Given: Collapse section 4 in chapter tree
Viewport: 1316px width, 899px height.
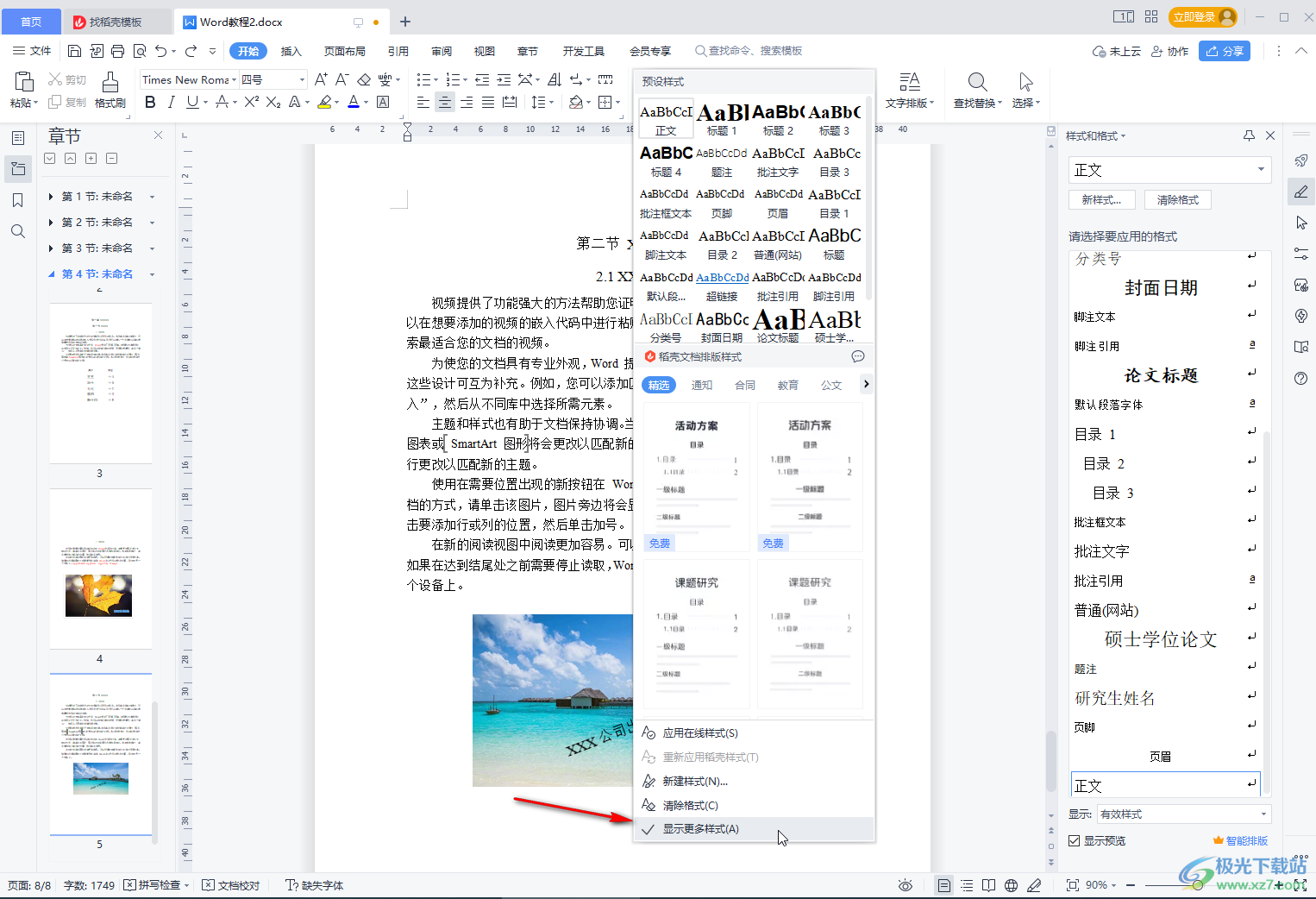Looking at the screenshot, I should pyautogui.click(x=51, y=274).
